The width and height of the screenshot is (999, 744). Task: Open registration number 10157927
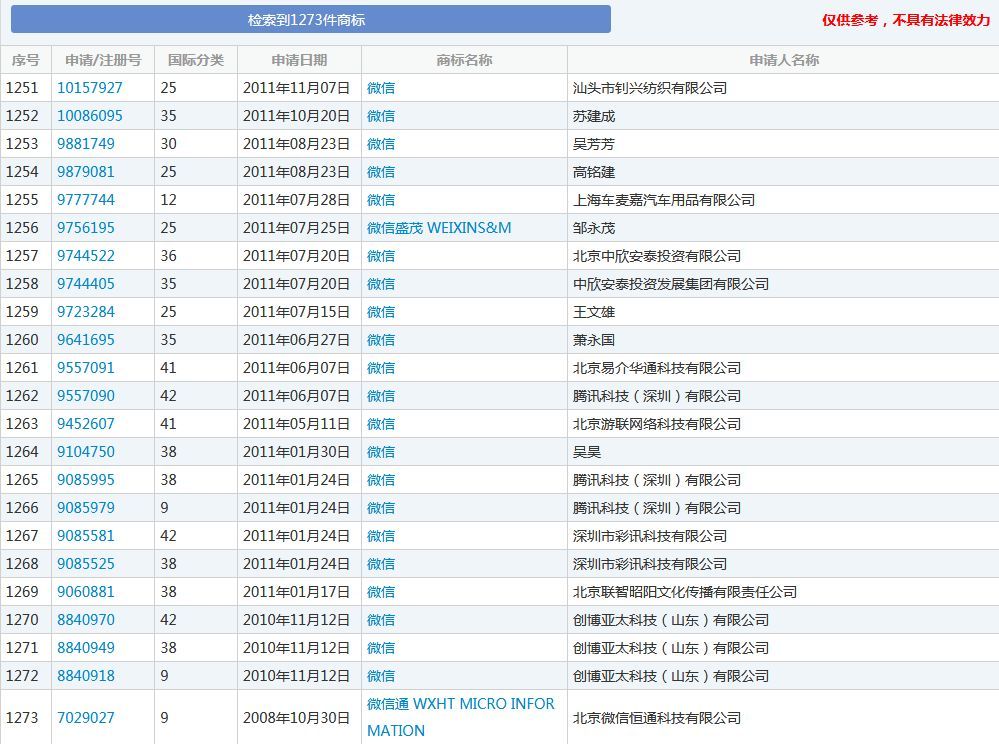tap(90, 88)
